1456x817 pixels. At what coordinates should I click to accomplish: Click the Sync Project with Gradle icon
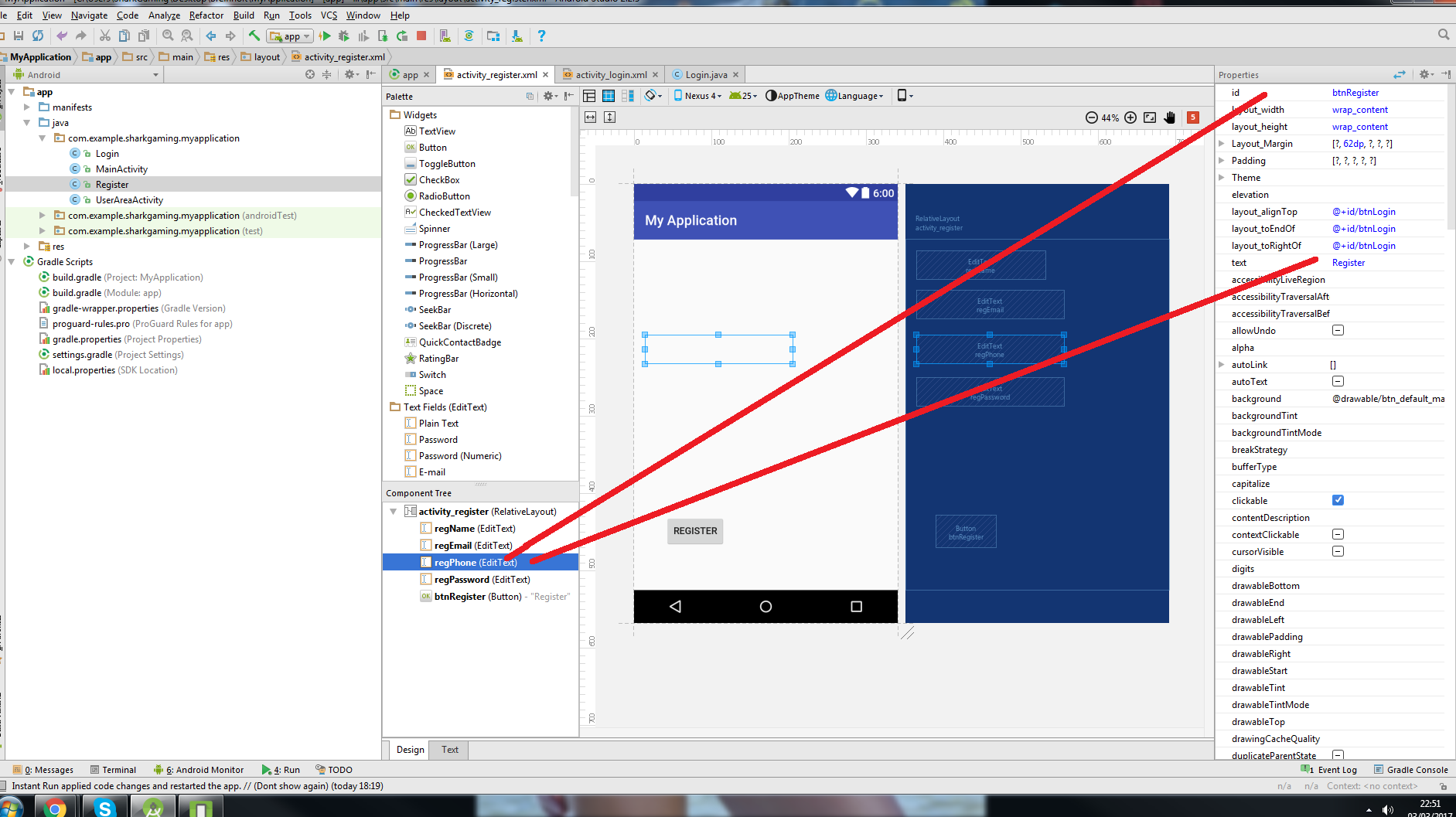(469, 36)
